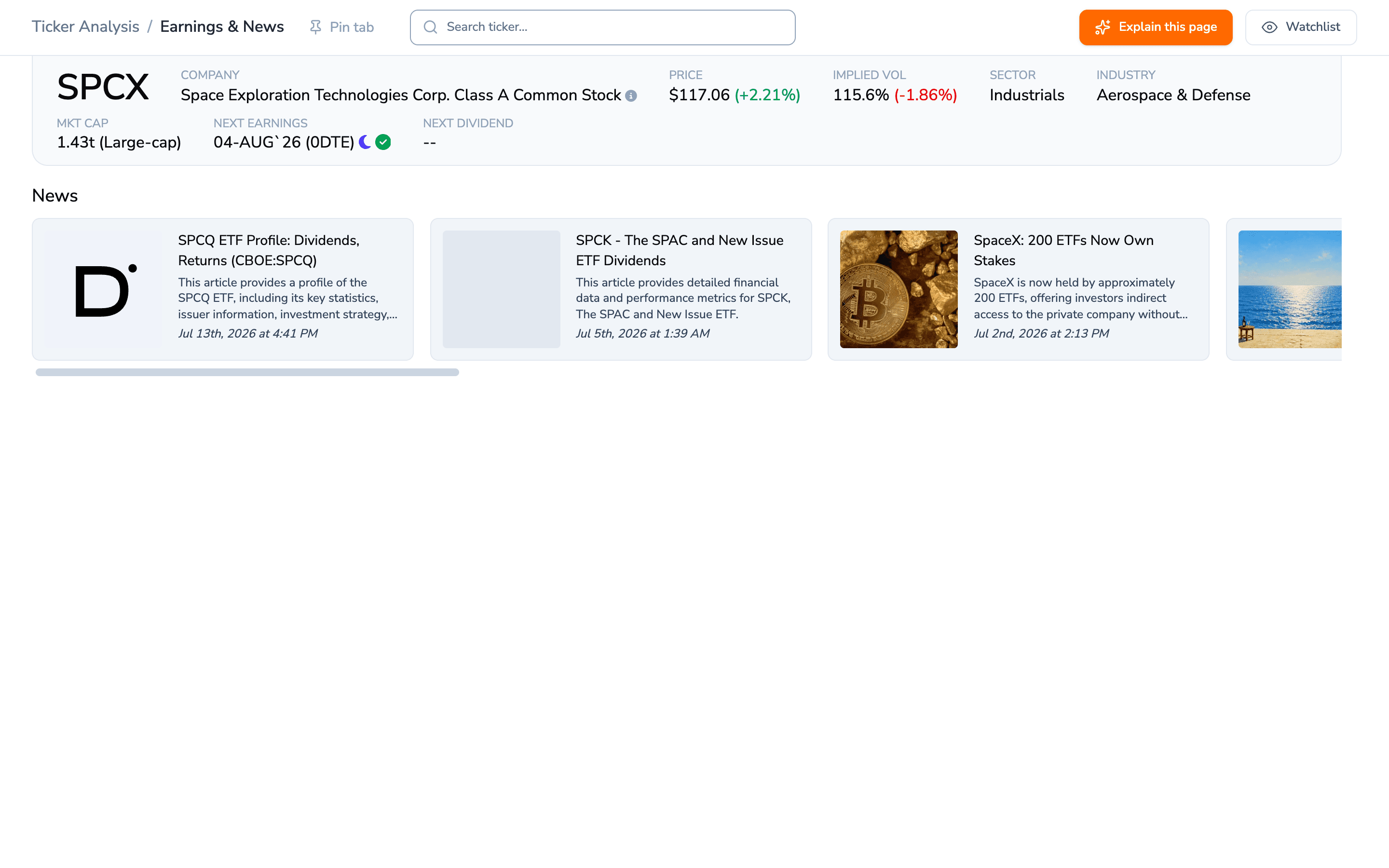Image resolution: width=1389 pixels, height=868 pixels.
Task: Select the Earnings & News breadcrumb
Action: click(x=222, y=27)
